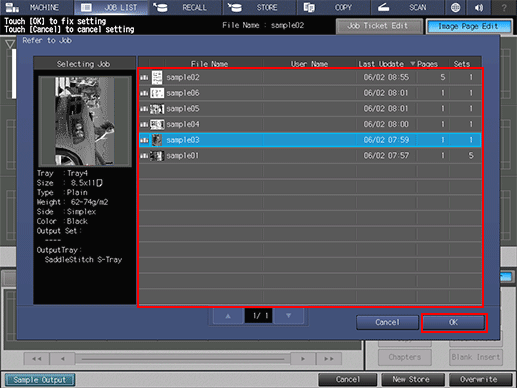The width and height of the screenshot is (517, 388).
Task: Select the sample01 job row
Action: click(x=310, y=156)
